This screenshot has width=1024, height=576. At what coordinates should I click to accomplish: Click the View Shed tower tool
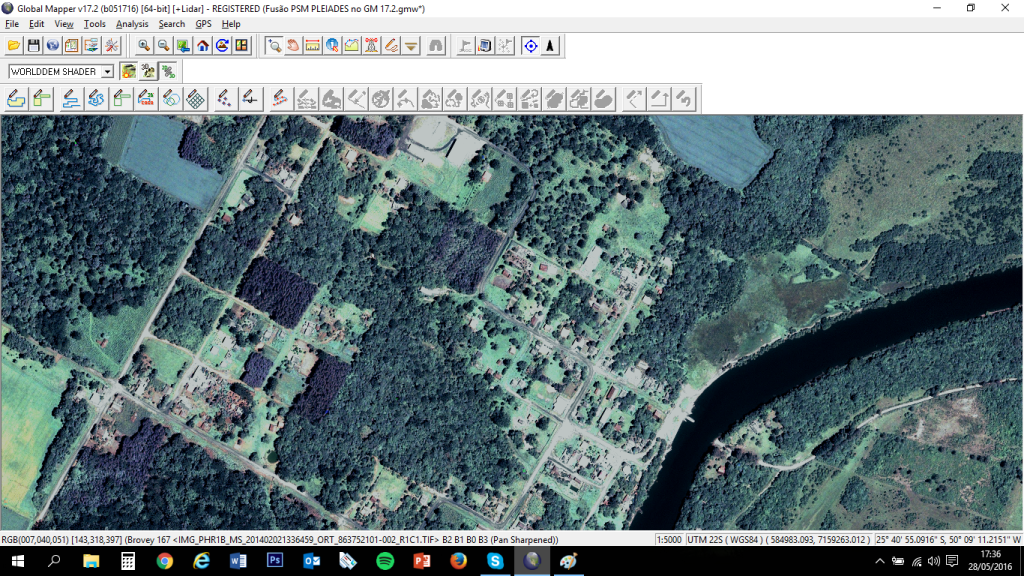(371, 46)
